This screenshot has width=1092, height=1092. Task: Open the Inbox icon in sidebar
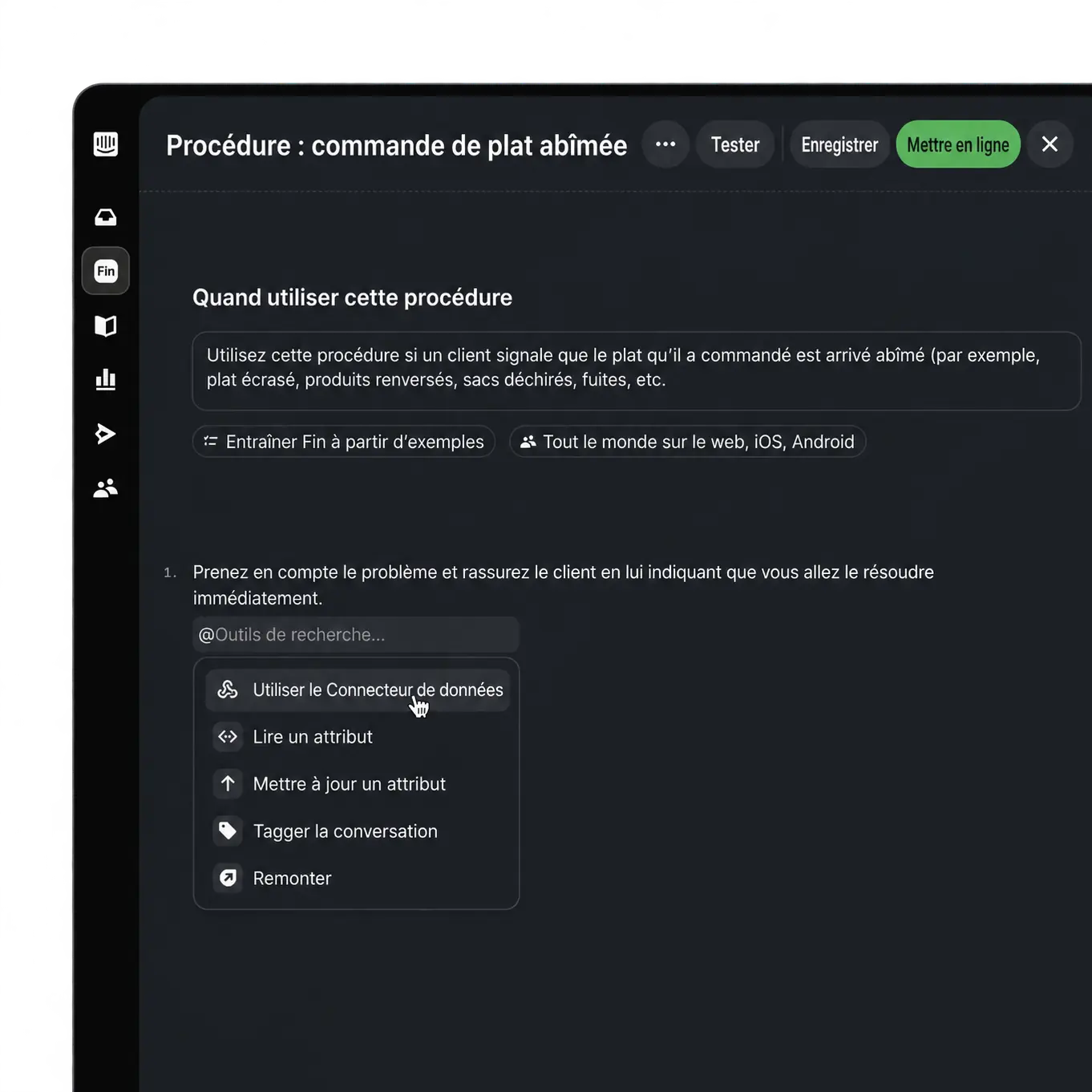(x=106, y=217)
